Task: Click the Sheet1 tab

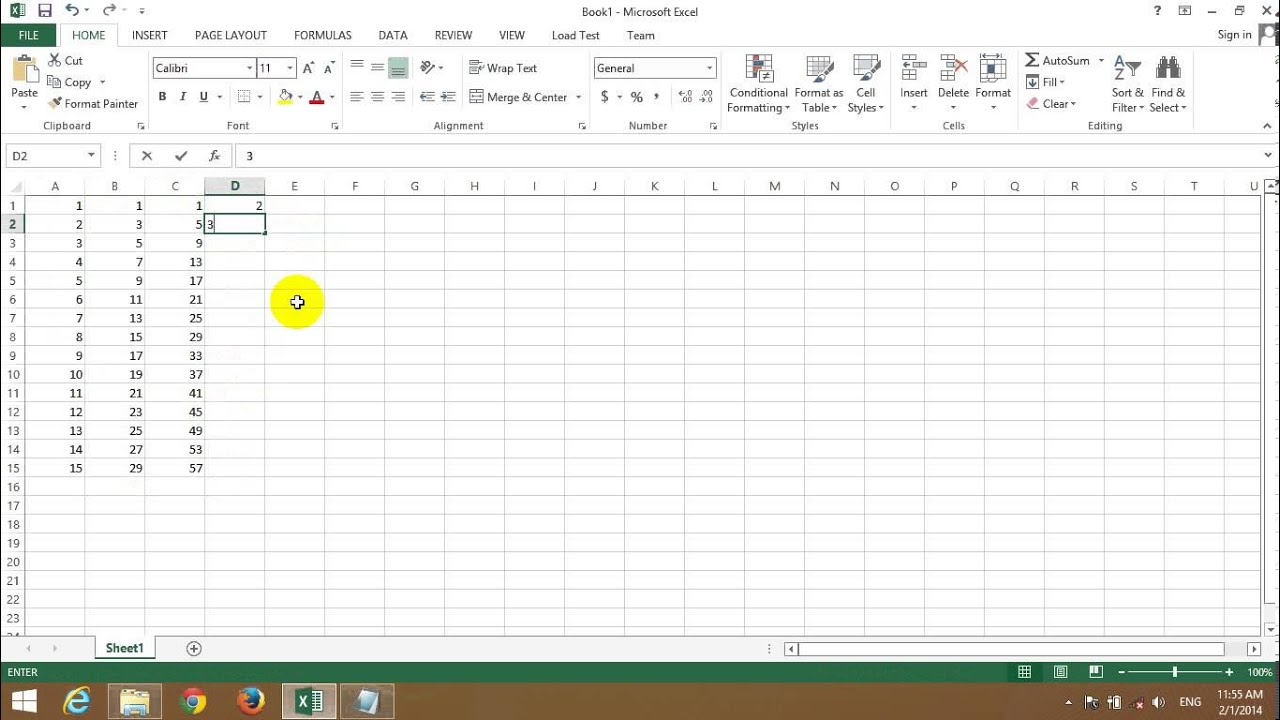Action: (124, 648)
